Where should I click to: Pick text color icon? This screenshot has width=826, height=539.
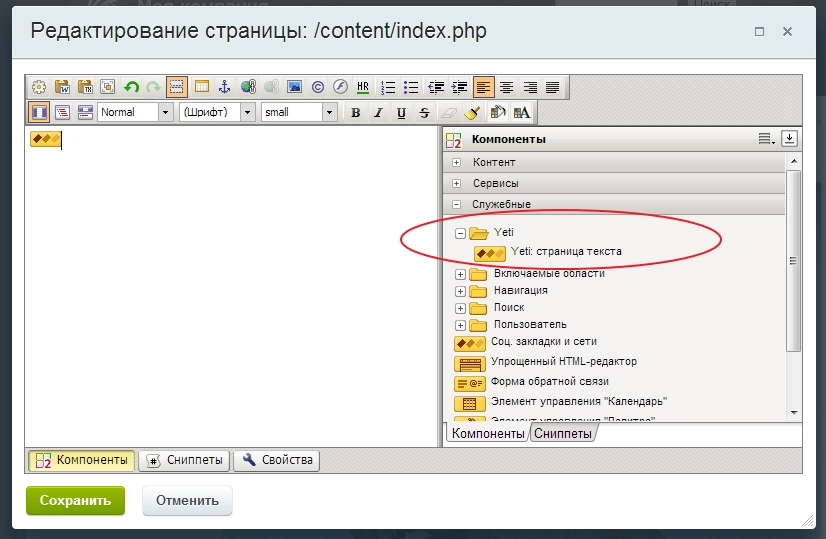pos(522,112)
